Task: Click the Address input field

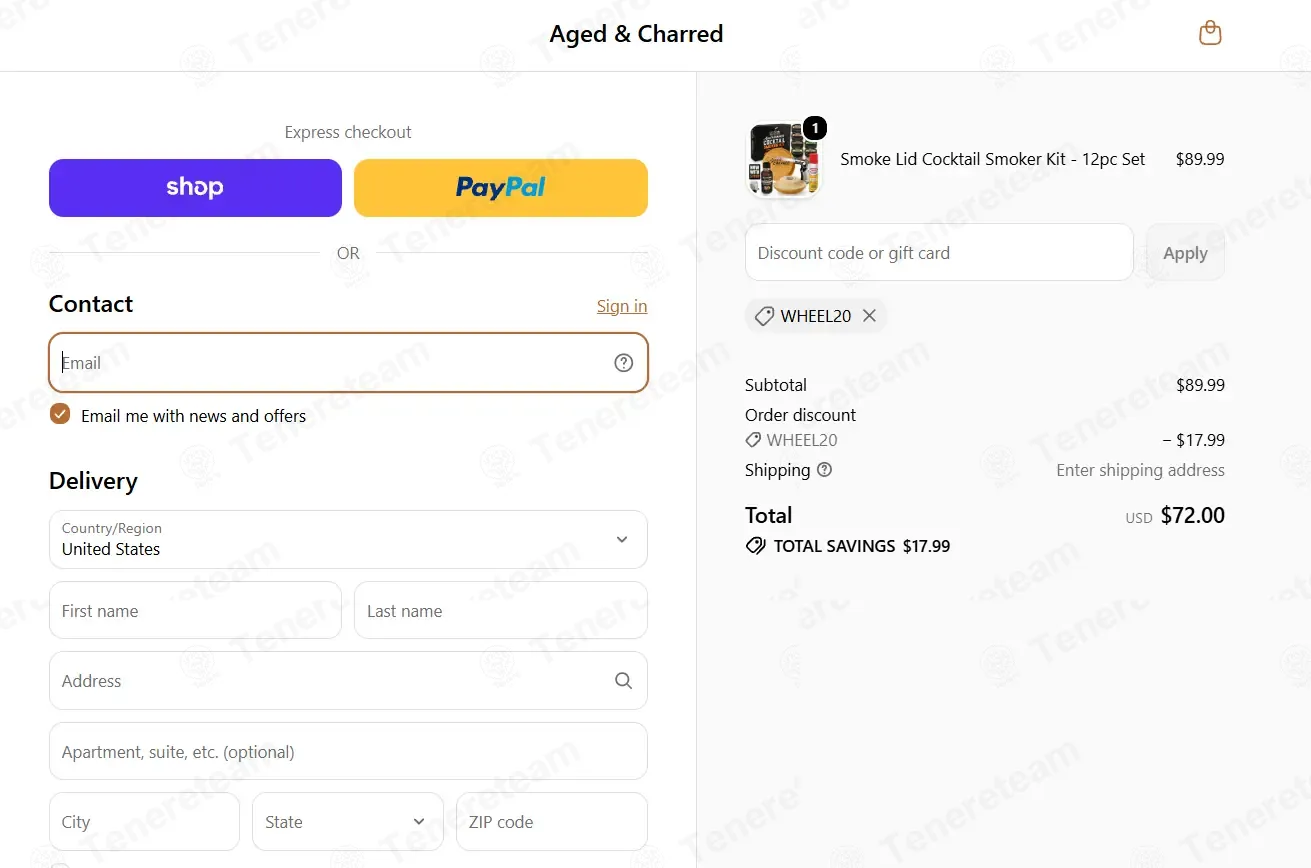Action: 348,681
